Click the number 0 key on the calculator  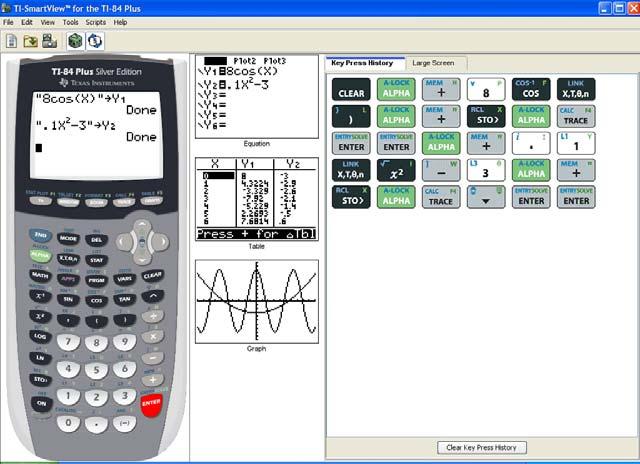pyautogui.click(x=68, y=423)
